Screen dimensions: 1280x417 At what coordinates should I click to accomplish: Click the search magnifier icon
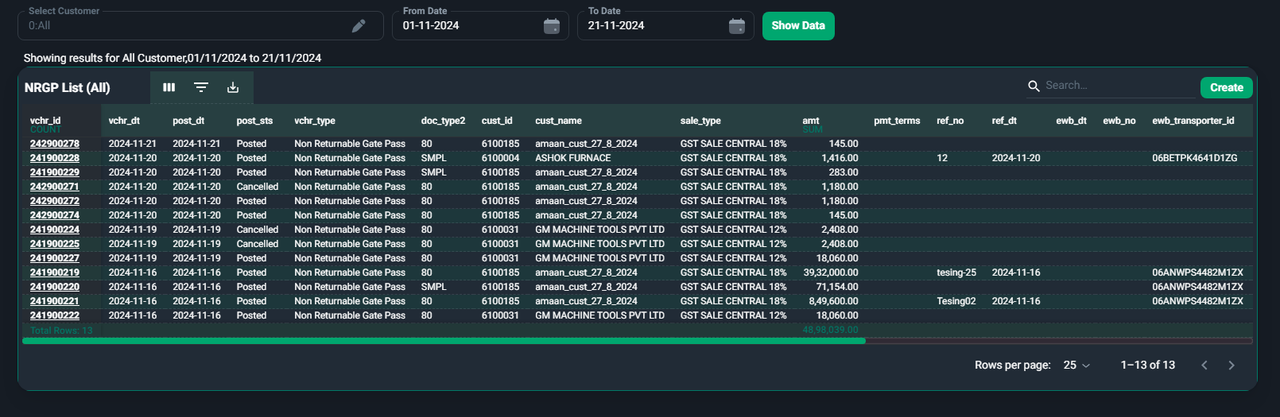tap(1034, 86)
